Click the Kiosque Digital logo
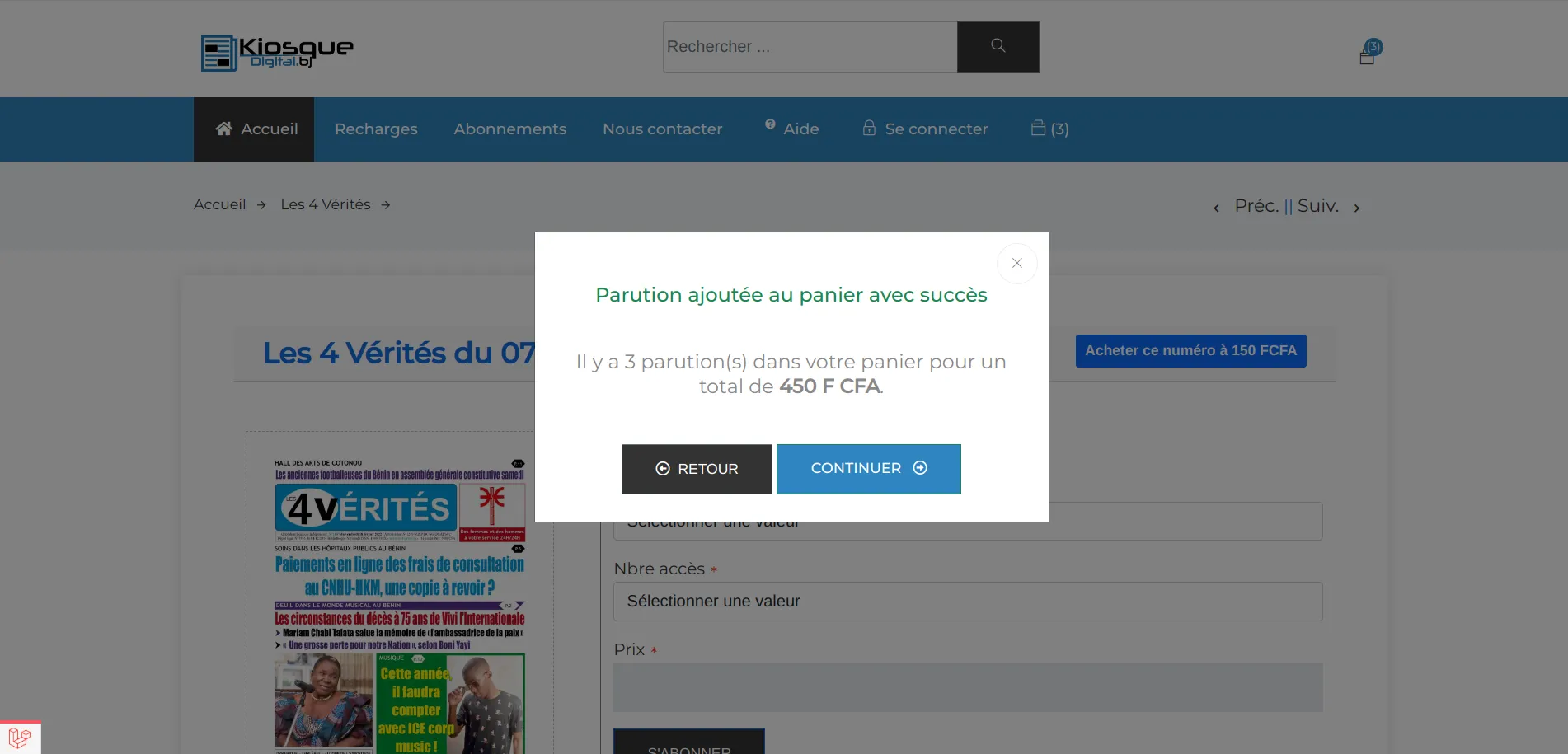The image size is (1568, 754). [276, 52]
